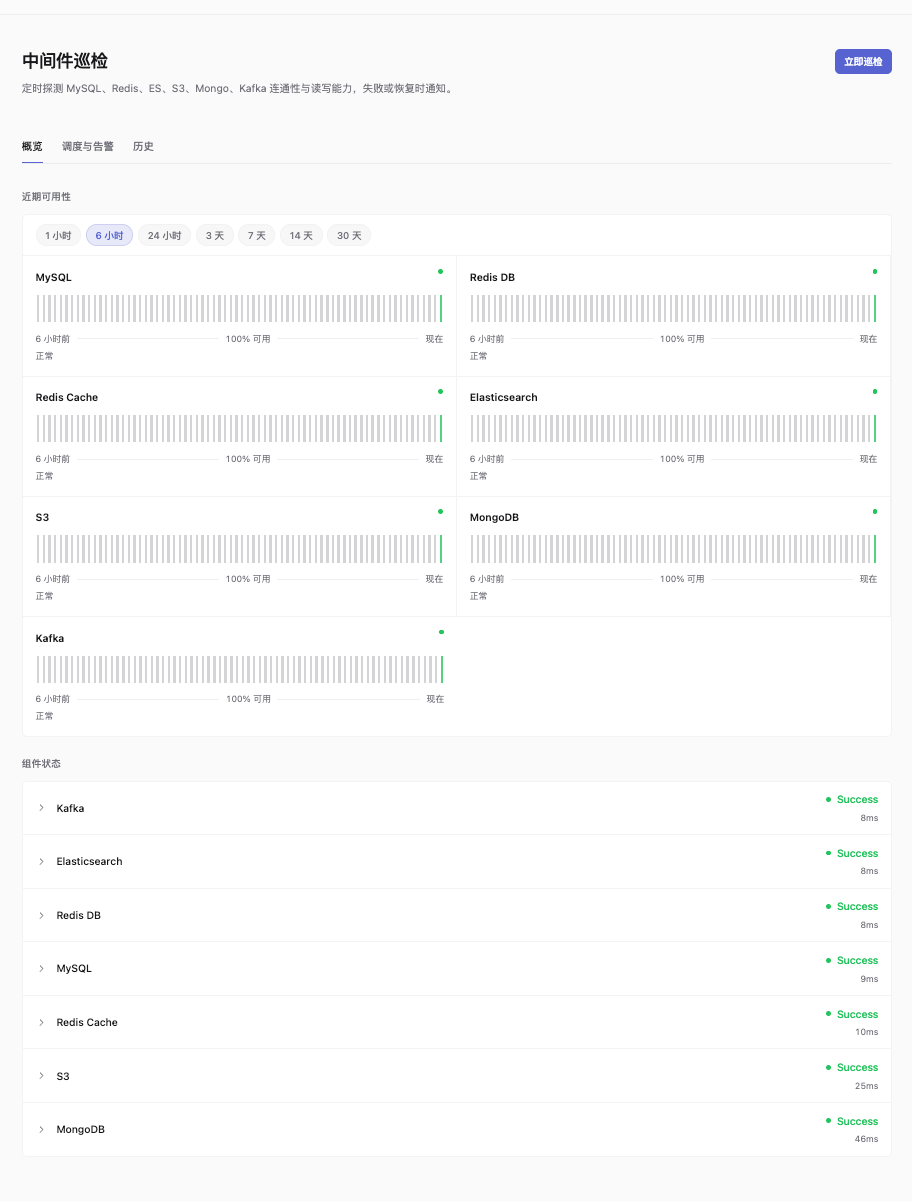Click the MongoDB availability bar chart
912x1201 pixels.
(x=673, y=548)
